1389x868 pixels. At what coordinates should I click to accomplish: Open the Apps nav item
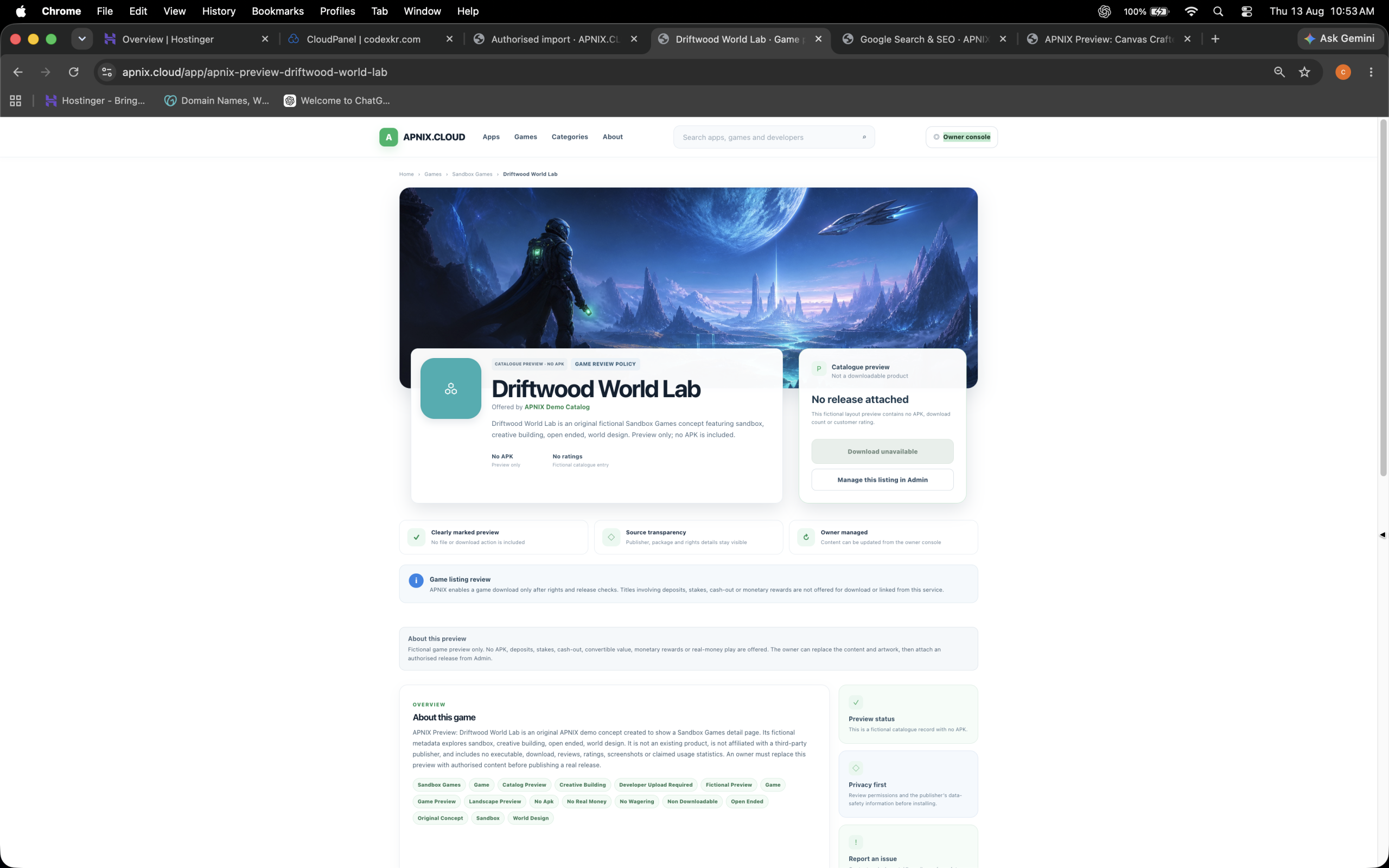(490, 137)
